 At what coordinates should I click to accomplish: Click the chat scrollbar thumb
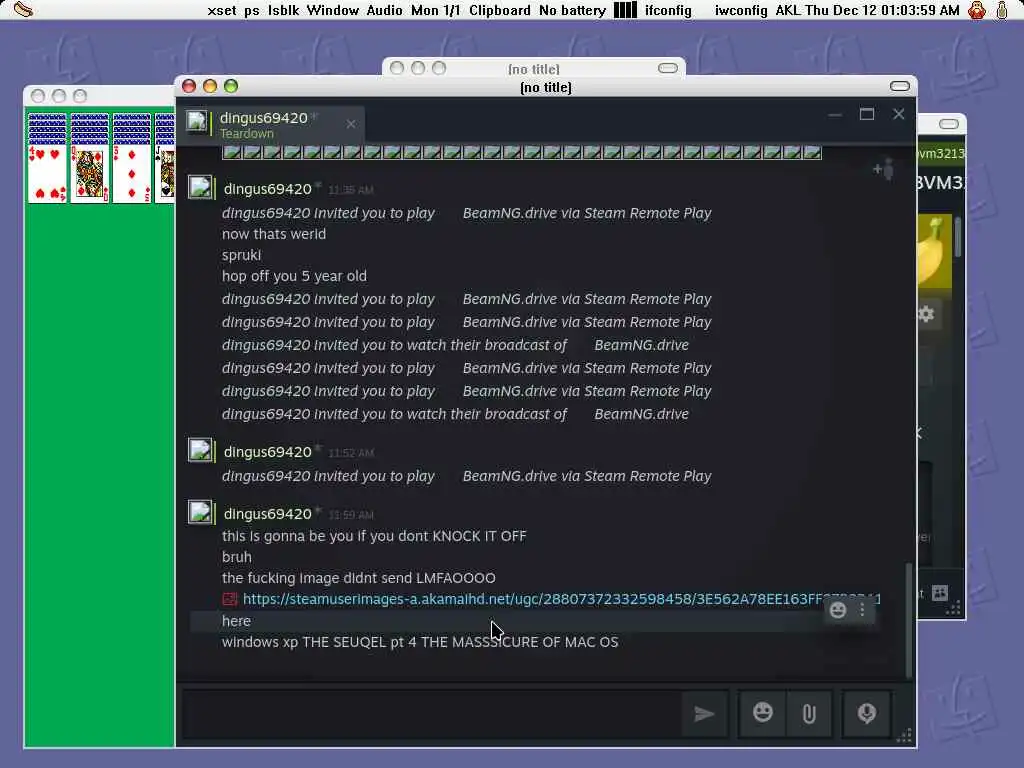pos(908,620)
